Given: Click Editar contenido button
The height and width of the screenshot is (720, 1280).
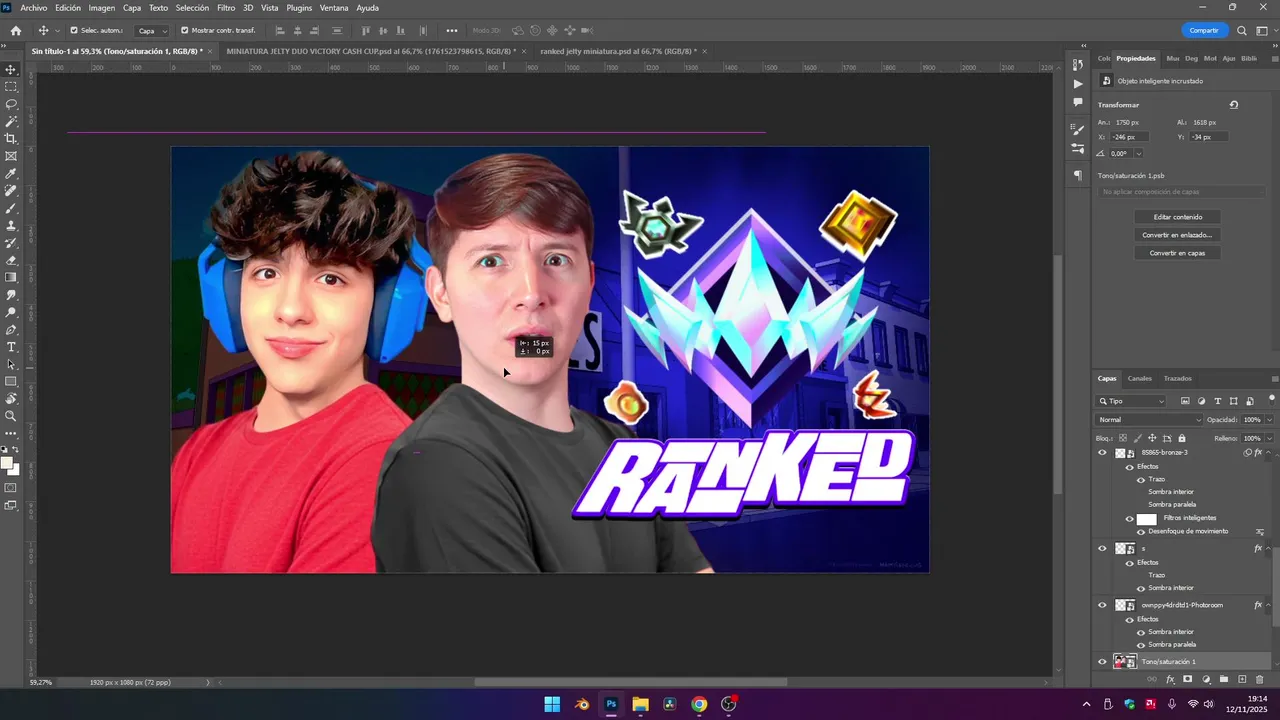Looking at the screenshot, I should tap(1178, 217).
